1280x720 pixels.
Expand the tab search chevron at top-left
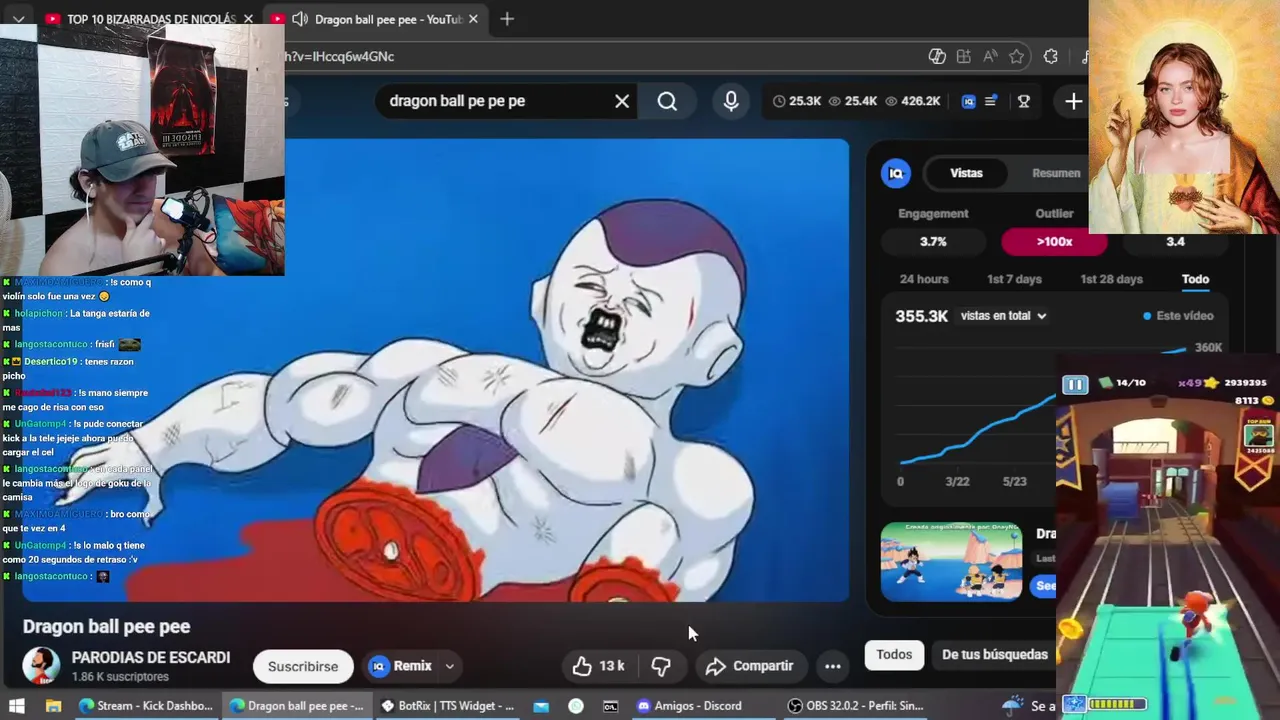click(x=18, y=19)
